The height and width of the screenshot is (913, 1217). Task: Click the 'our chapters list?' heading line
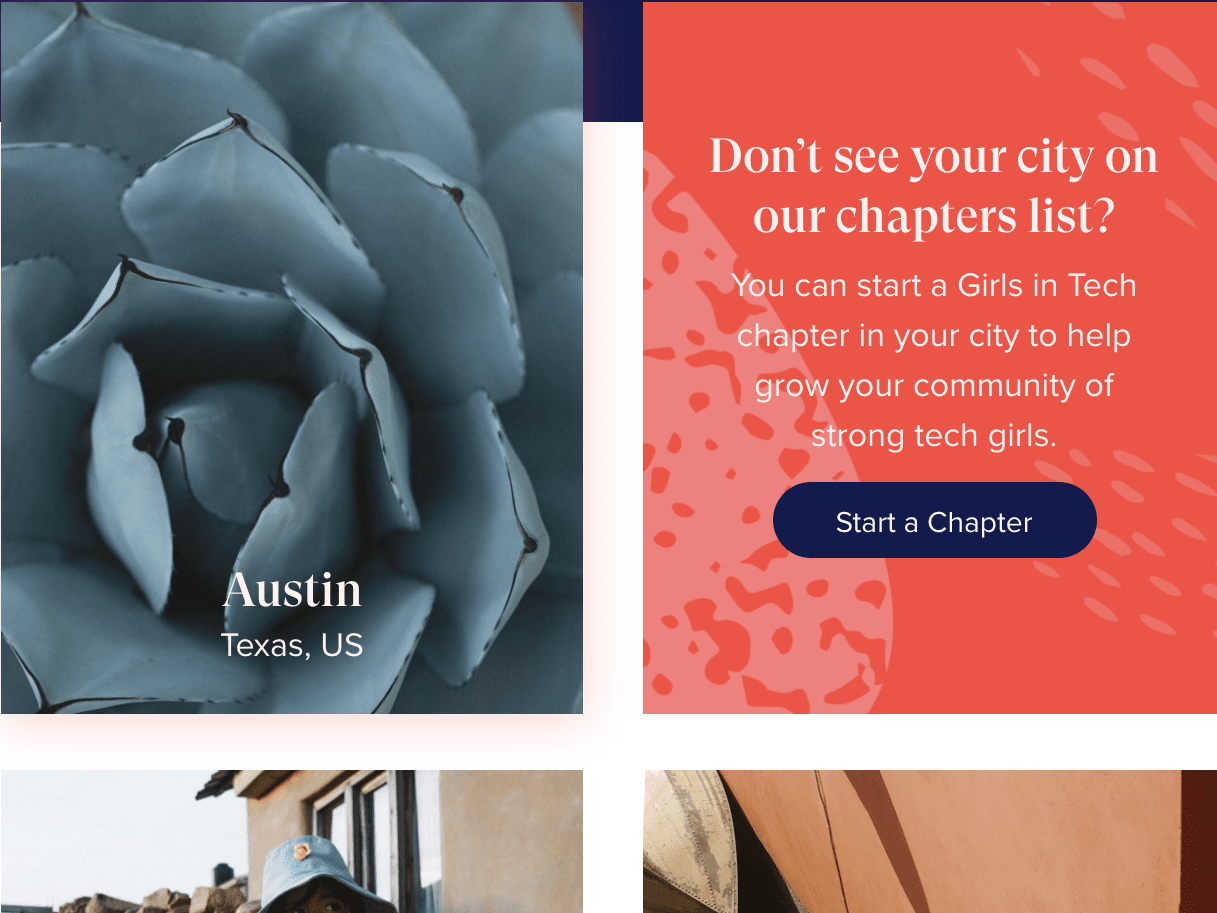tap(934, 216)
